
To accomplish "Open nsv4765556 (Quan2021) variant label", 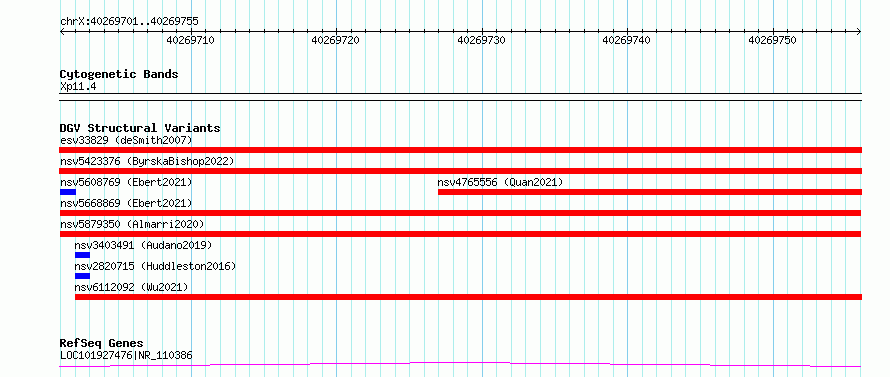I will coord(500,182).
